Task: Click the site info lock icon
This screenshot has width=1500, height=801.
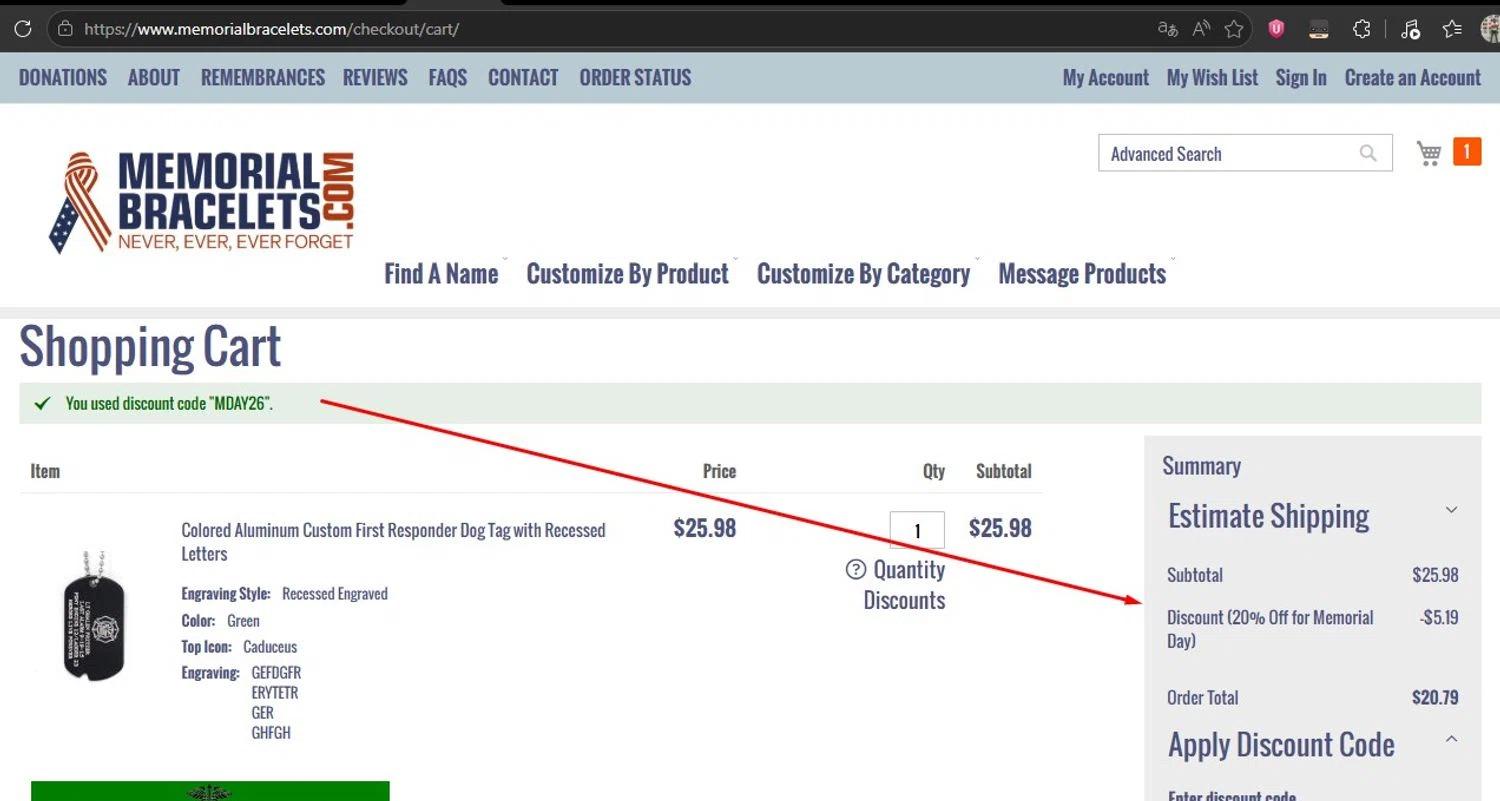Action: [65, 29]
